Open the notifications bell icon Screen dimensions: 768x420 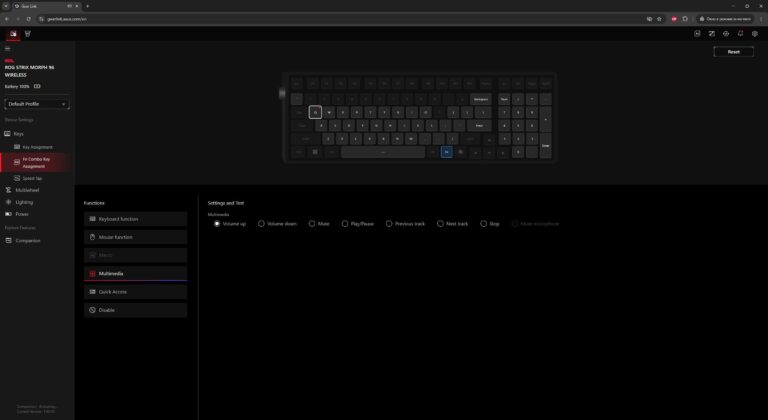[x=741, y=34]
